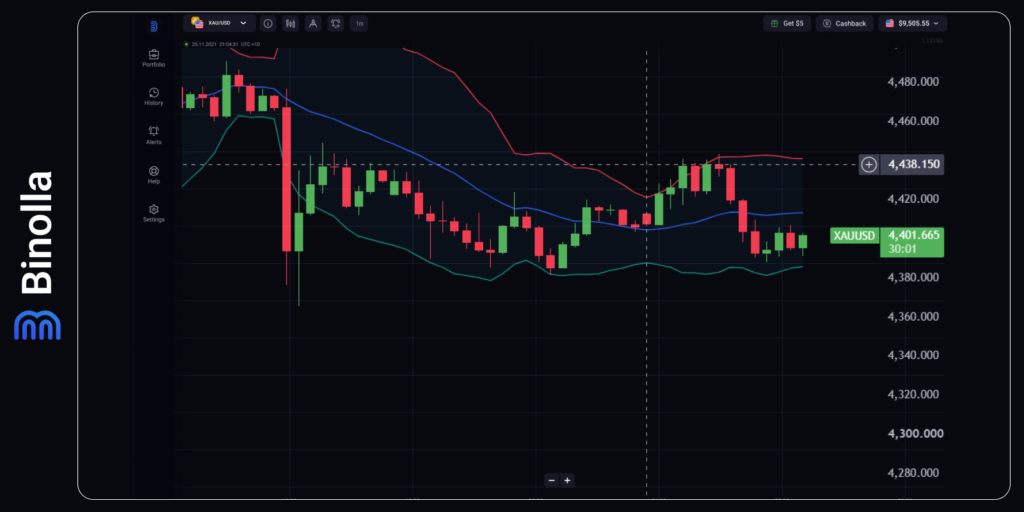Open the Settings panel
Viewport: 1024px width, 512px height.
(x=153, y=213)
